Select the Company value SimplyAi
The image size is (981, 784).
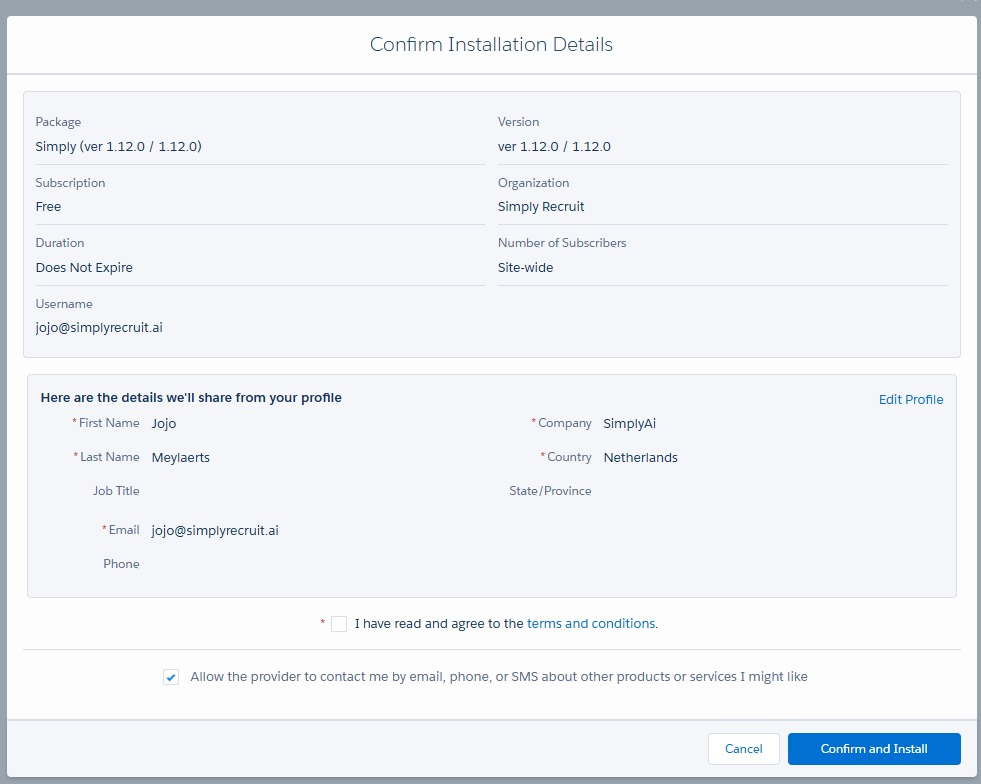(x=629, y=423)
